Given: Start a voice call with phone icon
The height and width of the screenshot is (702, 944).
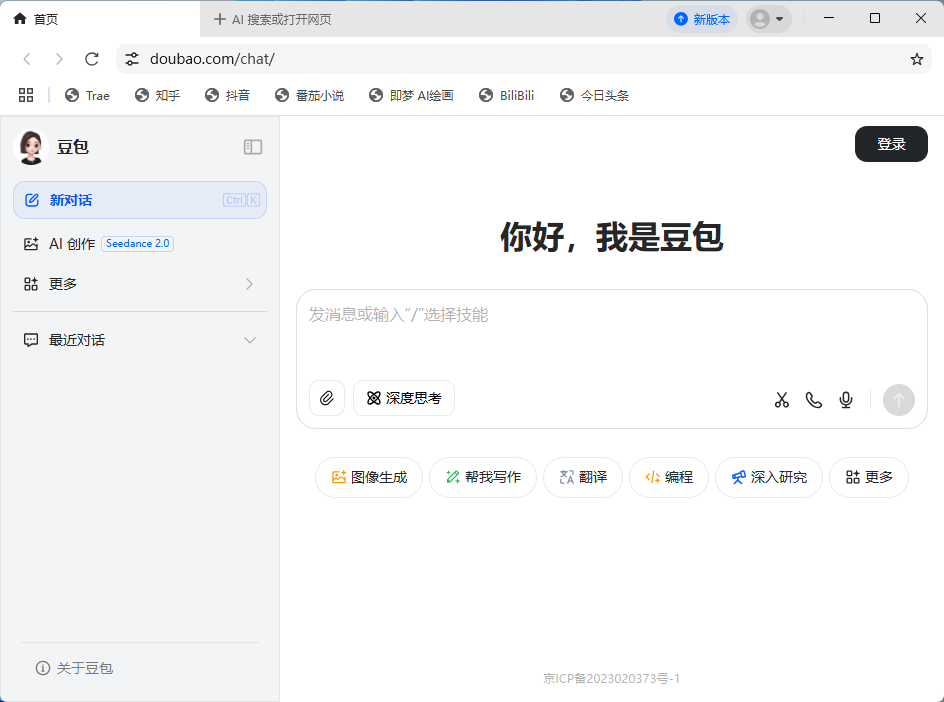Looking at the screenshot, I should click(x=813, y=400).
